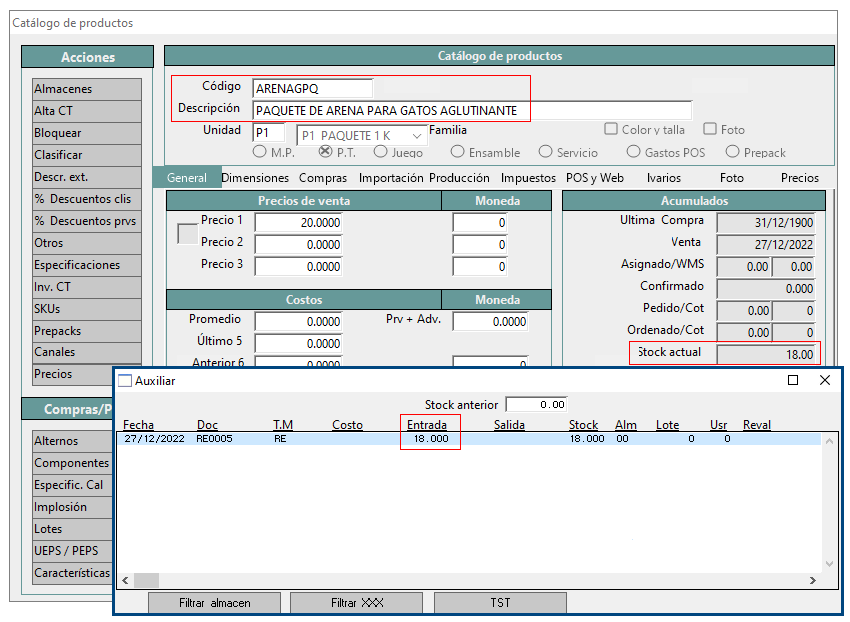This screenshot has height=622, width=850.
Task: Click the Precio 2 value field
Action: 299,245
